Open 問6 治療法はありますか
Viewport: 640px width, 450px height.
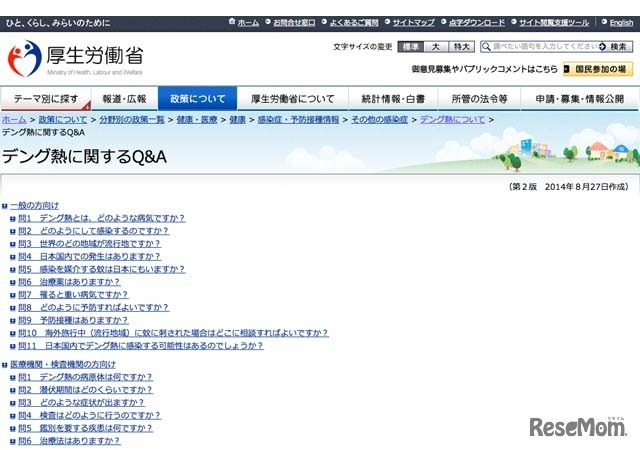[x=69, y=441]
